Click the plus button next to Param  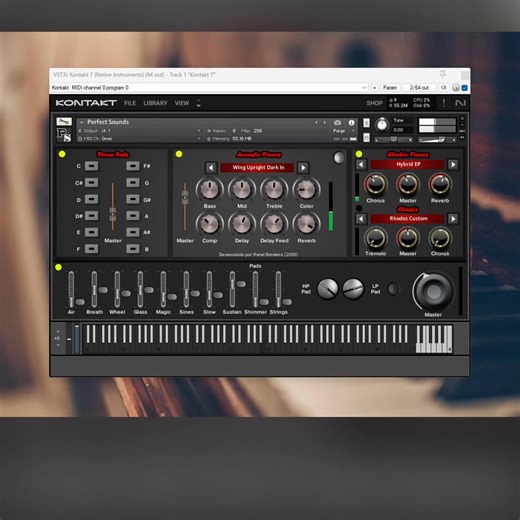click(374, 88)
